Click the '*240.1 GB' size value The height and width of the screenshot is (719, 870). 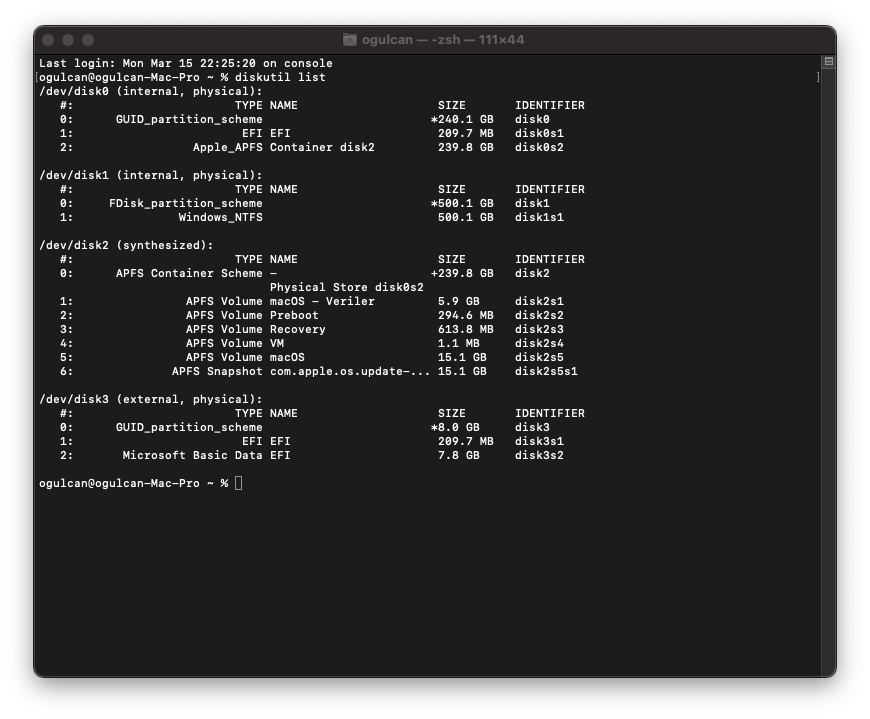[x=462, y=119]
